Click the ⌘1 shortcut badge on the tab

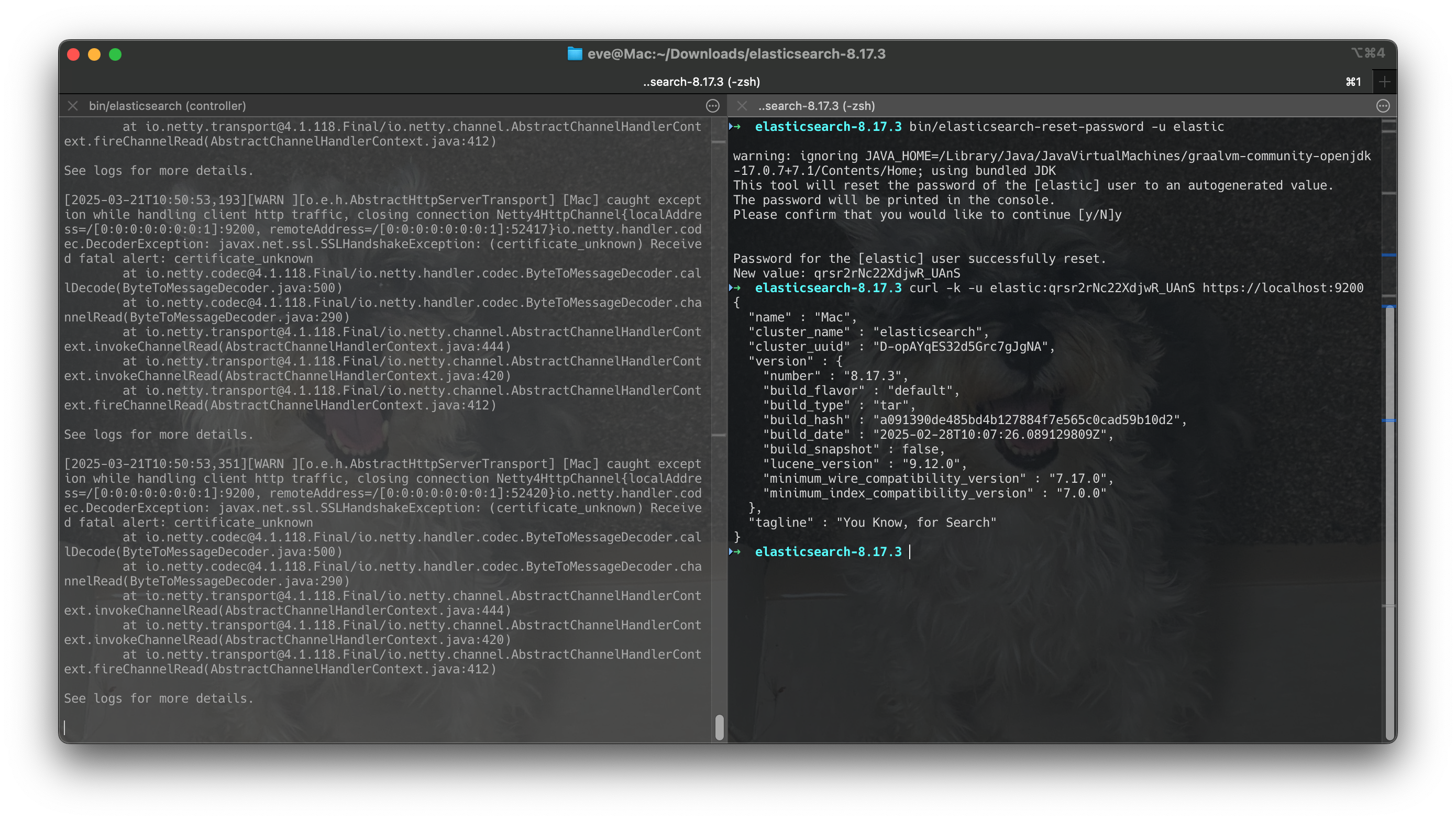tap(1353, 81)
